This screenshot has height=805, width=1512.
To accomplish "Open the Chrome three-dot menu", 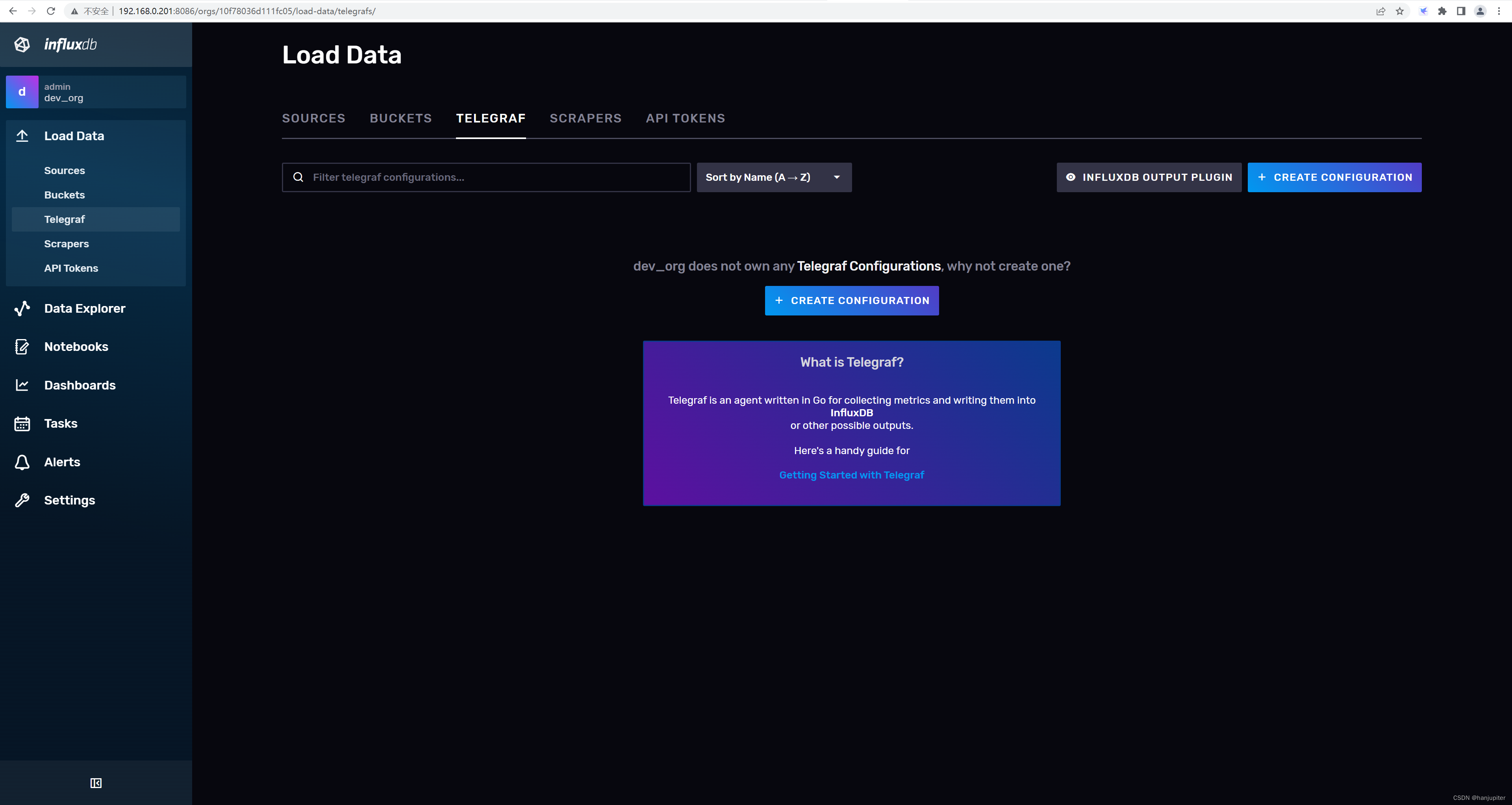I will [1499, 11].
